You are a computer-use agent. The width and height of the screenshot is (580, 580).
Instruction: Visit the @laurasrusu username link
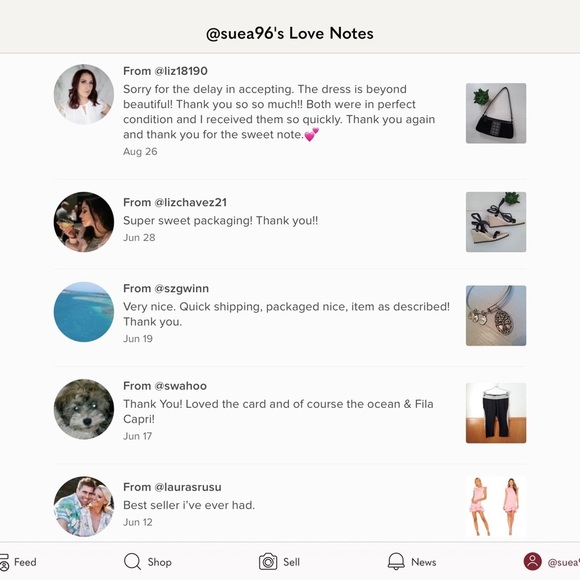click(188, 487)
